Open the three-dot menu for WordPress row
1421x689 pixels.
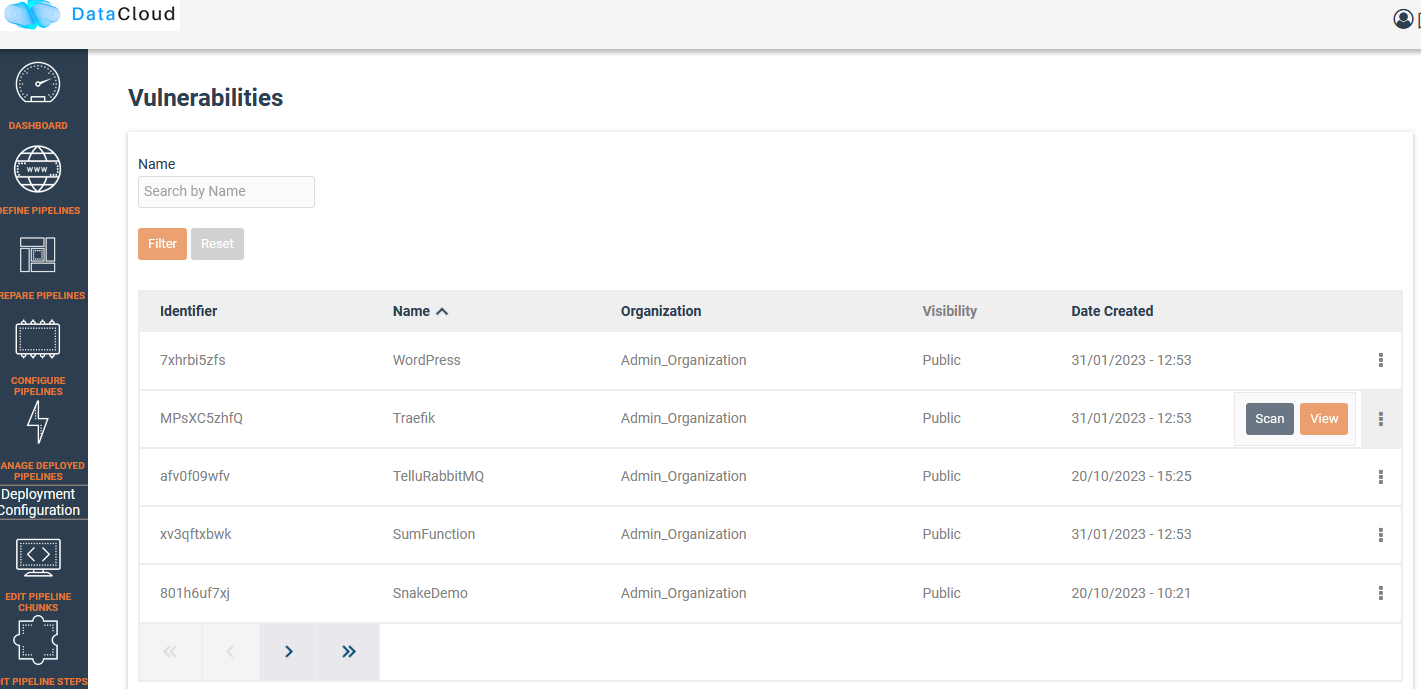click(x=1381, y=360)
